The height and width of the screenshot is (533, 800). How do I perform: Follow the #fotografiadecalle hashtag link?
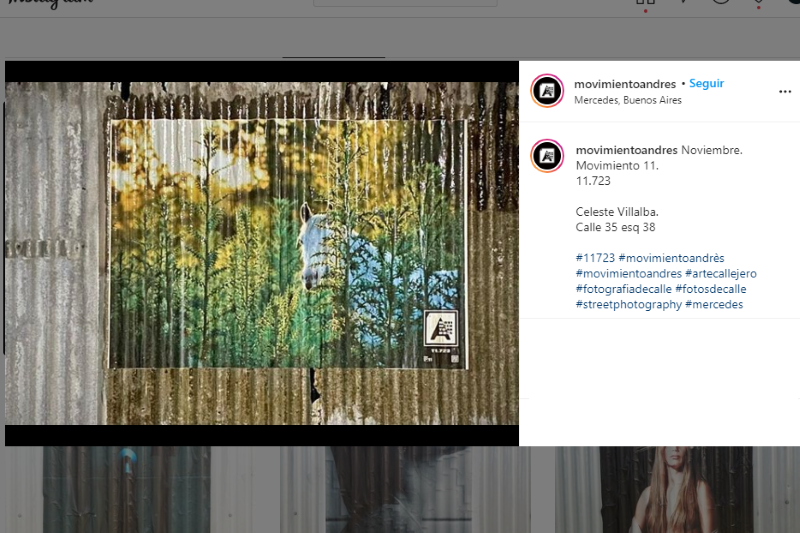tap(624, 289)
